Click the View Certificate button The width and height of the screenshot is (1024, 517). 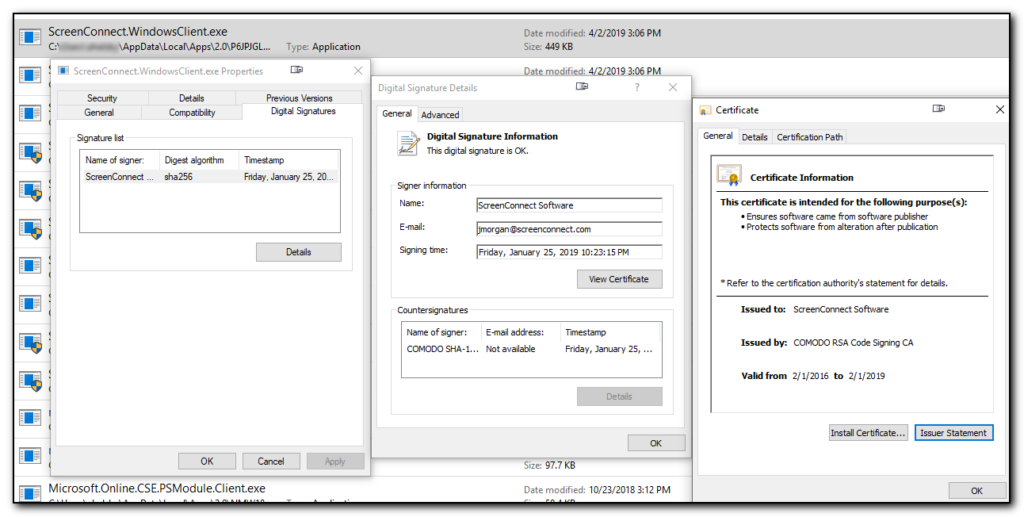tap(619, 279)
